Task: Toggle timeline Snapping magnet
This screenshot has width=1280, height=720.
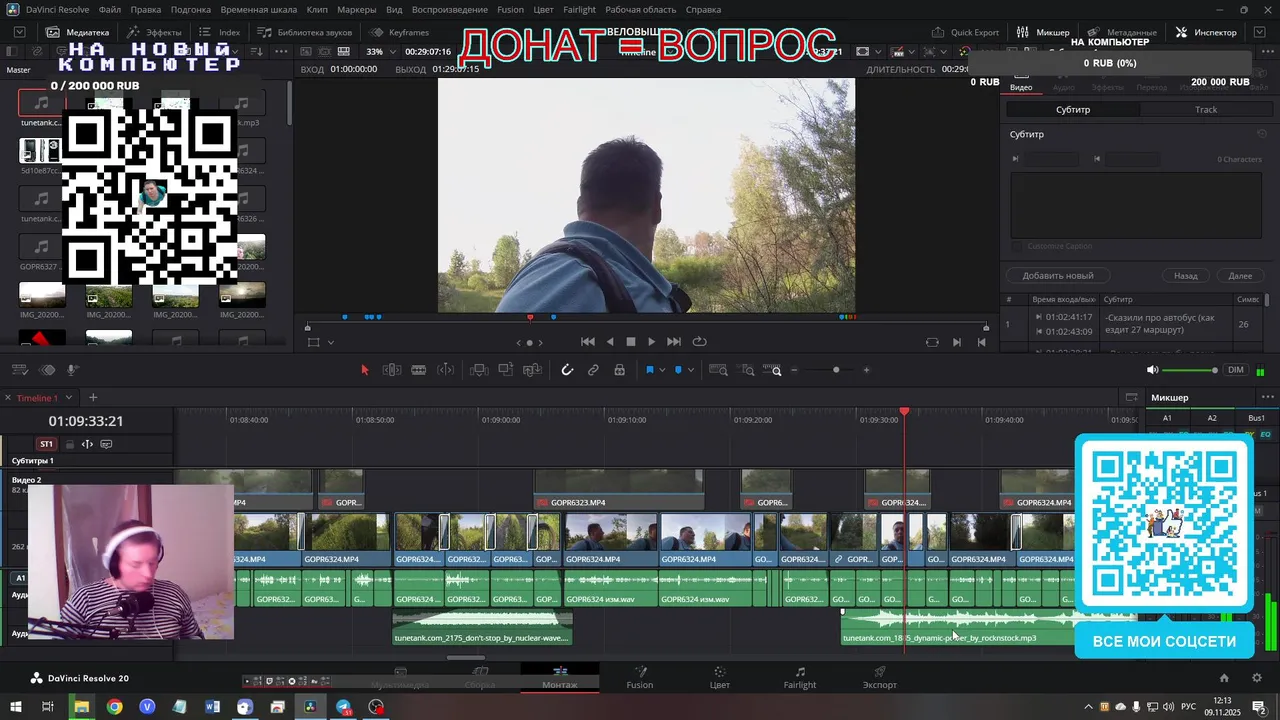Action: [x=567, y=370]
